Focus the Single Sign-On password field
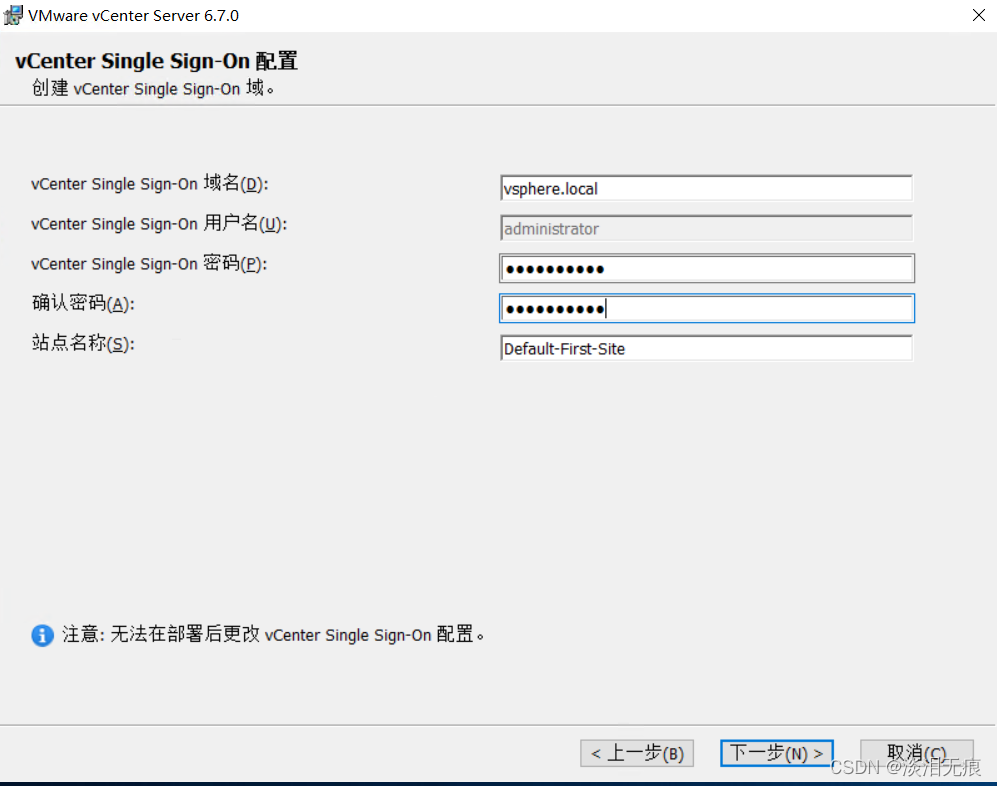Image resolution: width=997 pixels, height=786 pixels. point(706,268)
